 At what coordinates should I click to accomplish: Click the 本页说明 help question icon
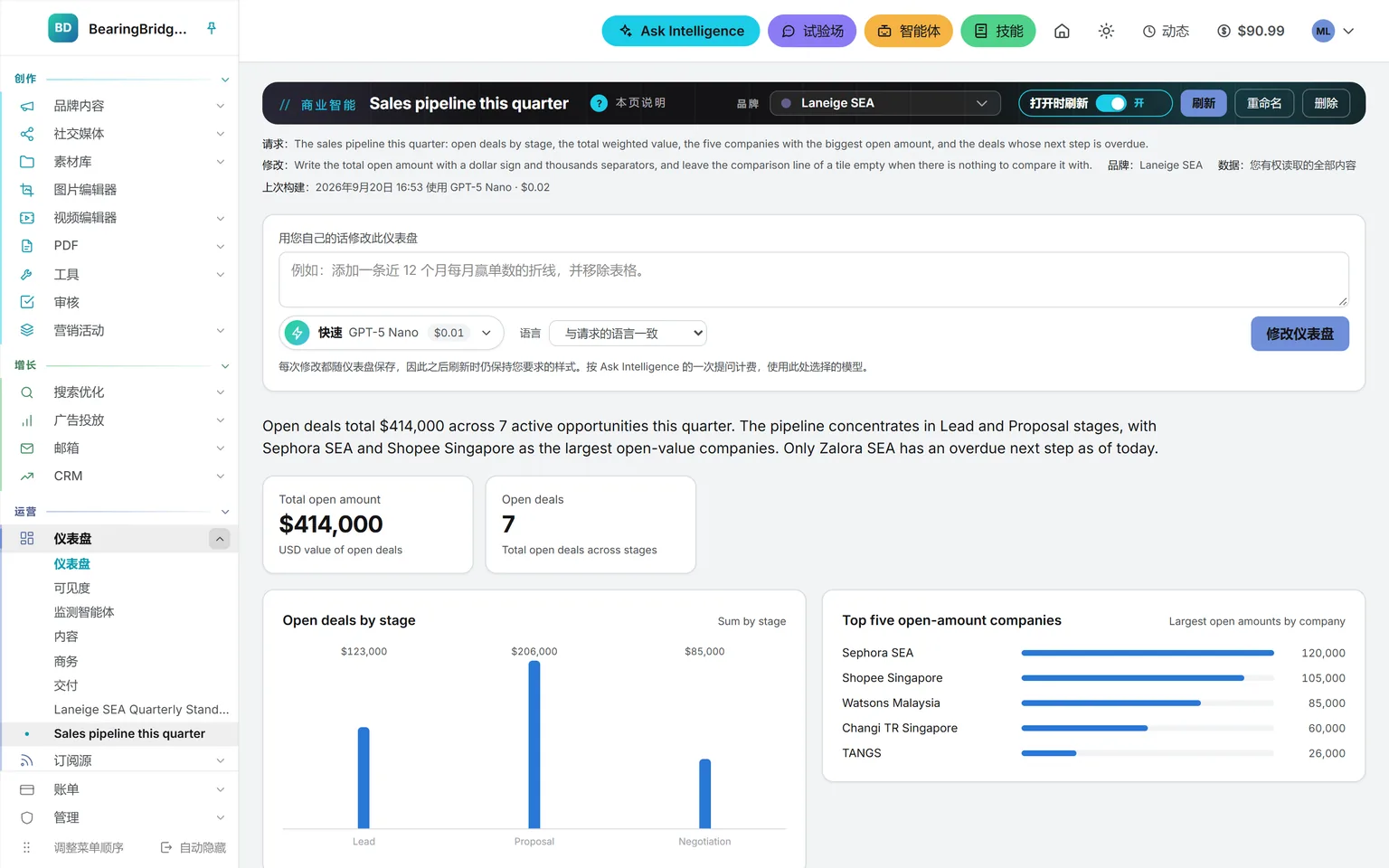(x=599, y=103)
